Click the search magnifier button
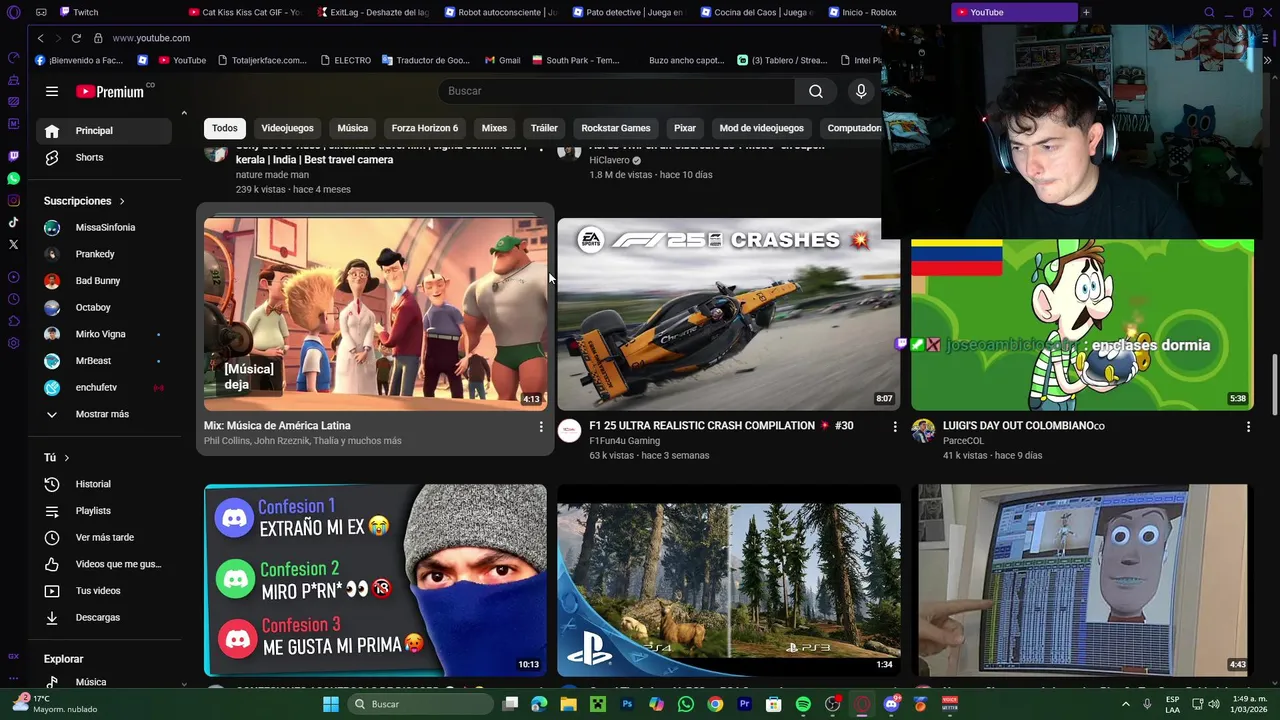The height and width of the screenshot is (720, 1280). [816, 91]
